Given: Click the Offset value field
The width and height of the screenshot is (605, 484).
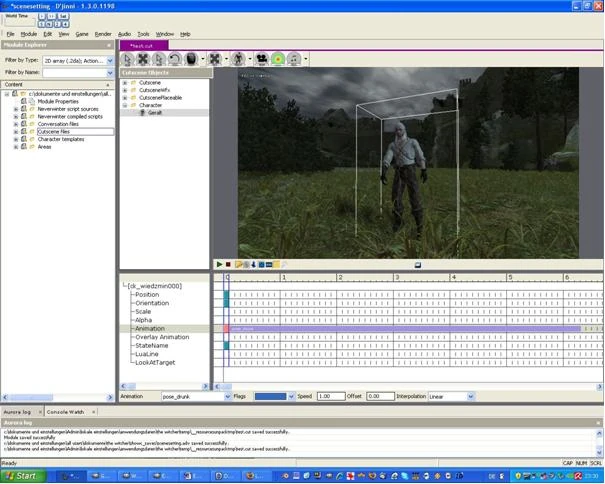Looking at the screenshot, I should pyautogui.click(x=380, y=396).
